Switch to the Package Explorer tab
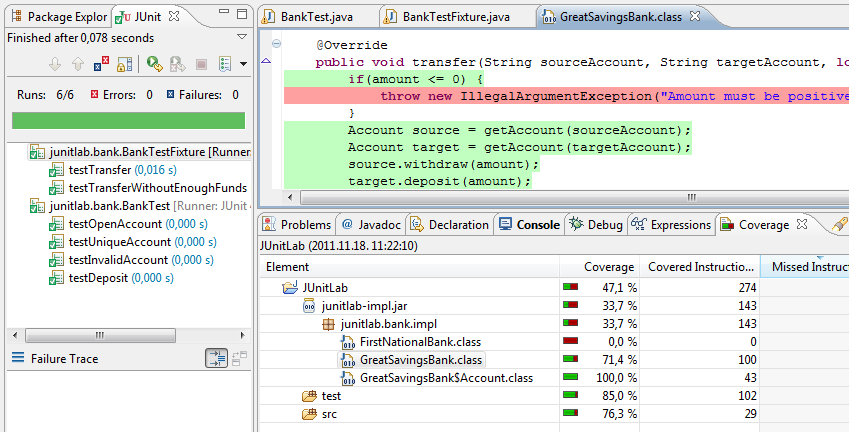This screenshot has height=432, width=849. pyautogui.click(x=59, y=17)
